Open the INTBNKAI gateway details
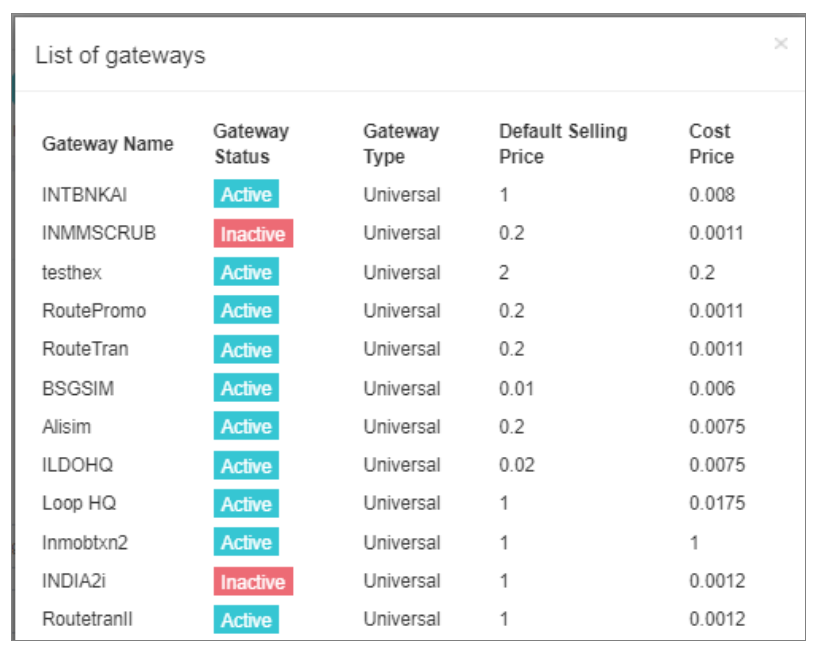The height and width of the screenshot is (653, 817). click(x=82, y=194)
